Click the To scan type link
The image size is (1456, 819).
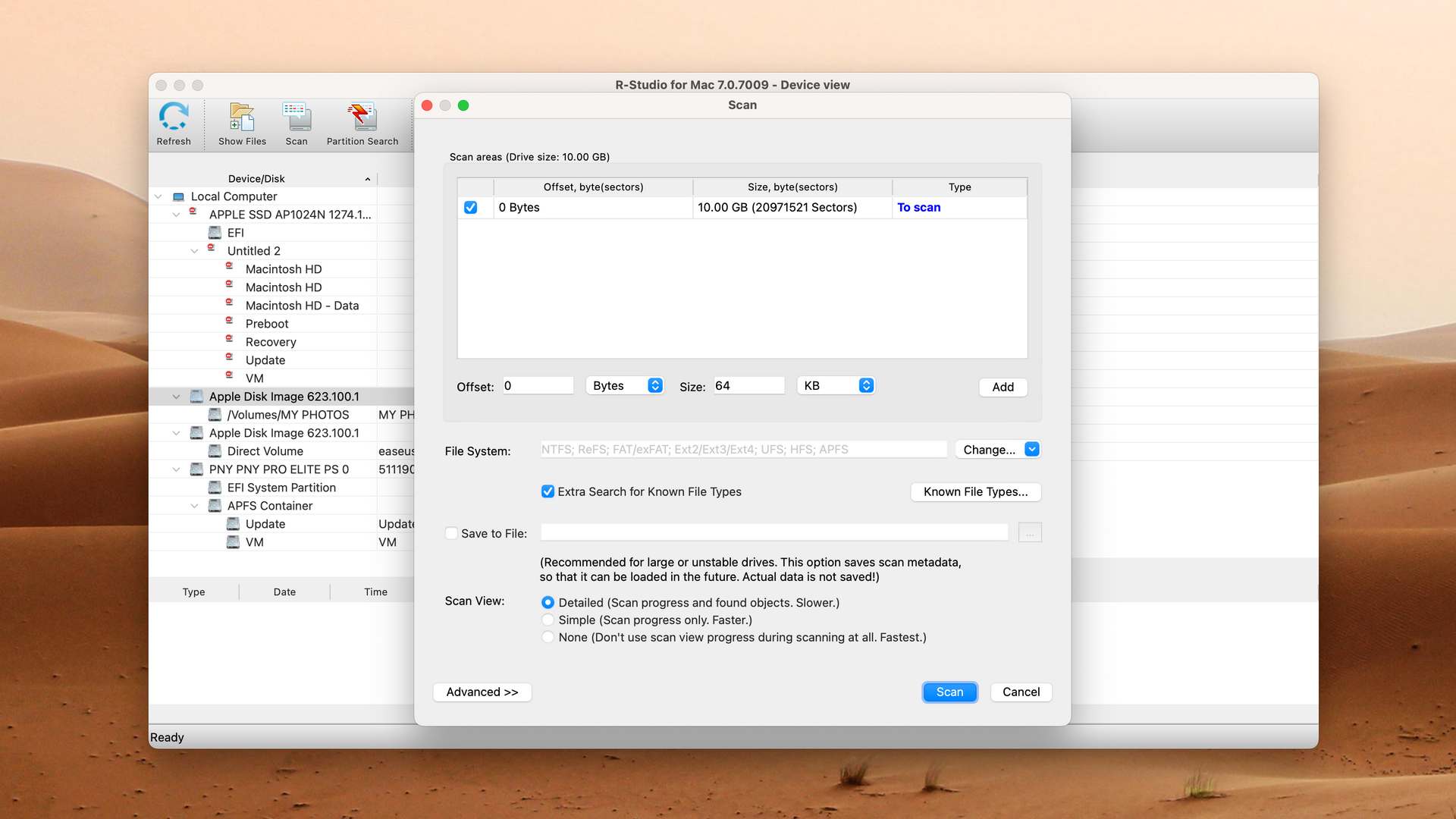tap(918, 207)
